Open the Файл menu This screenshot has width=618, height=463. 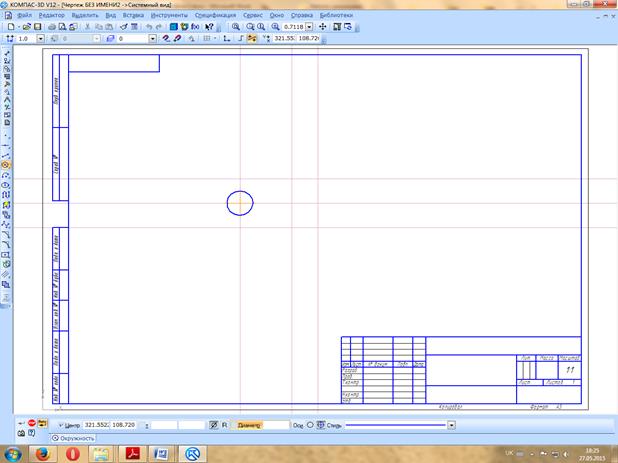pos(24,16)
